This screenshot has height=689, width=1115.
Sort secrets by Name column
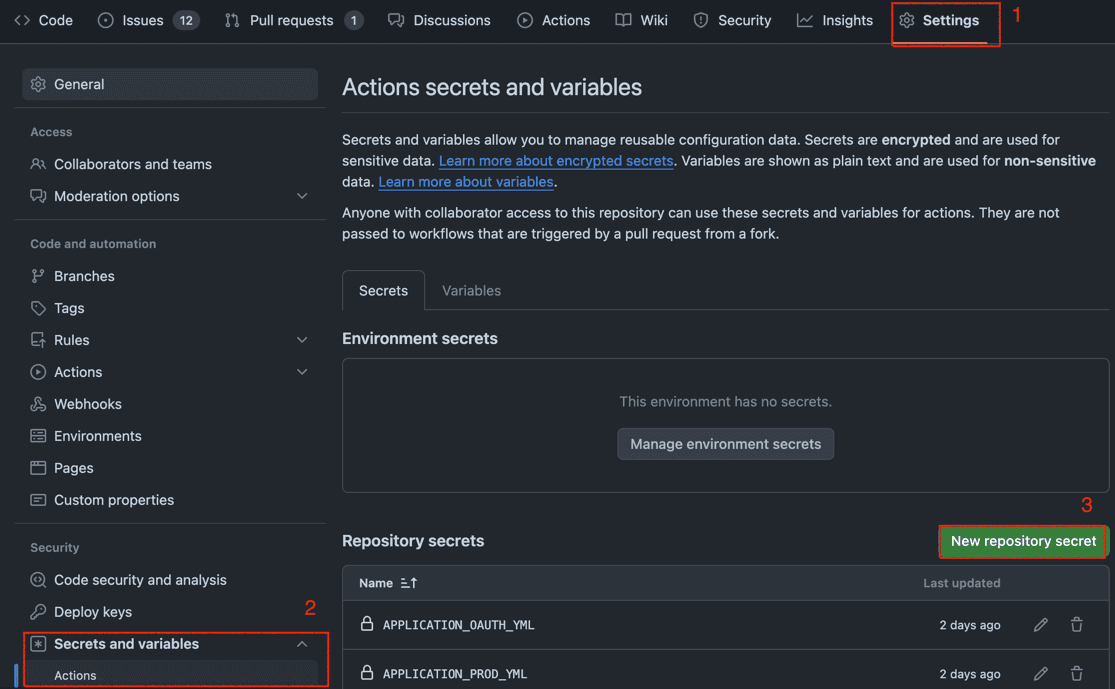(388, 583)
